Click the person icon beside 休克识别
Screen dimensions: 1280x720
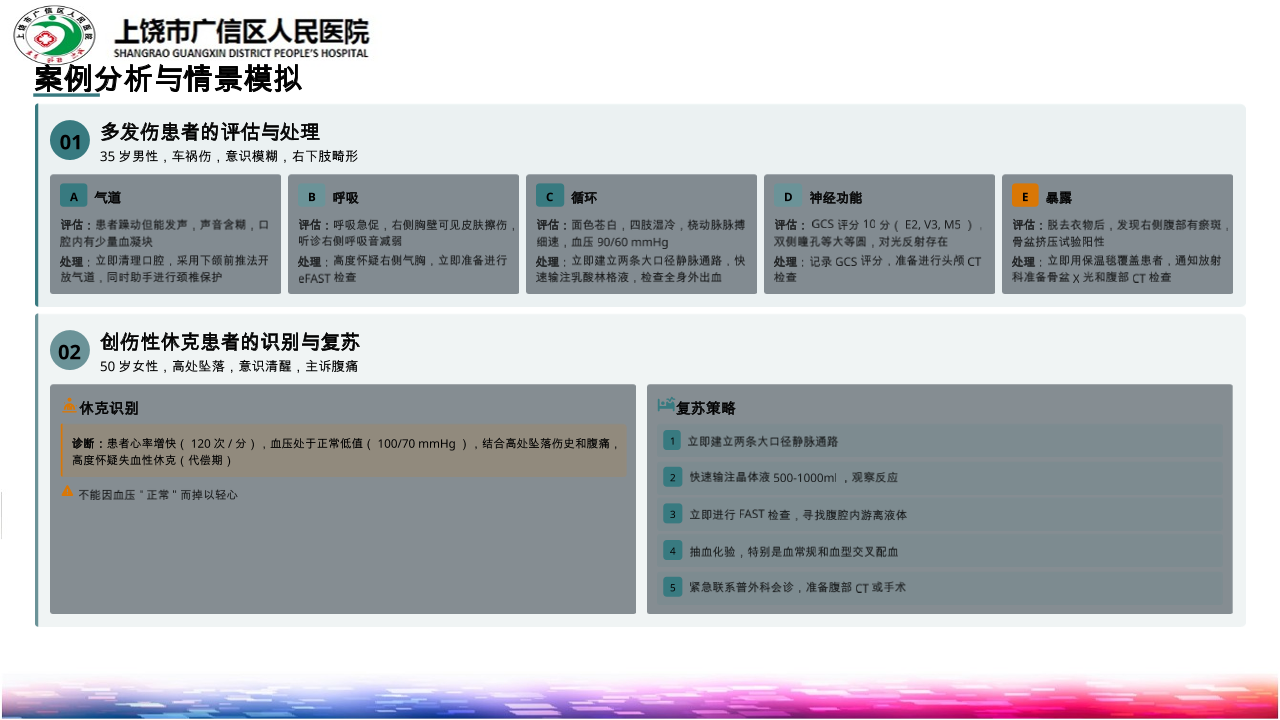click(69, 404)
